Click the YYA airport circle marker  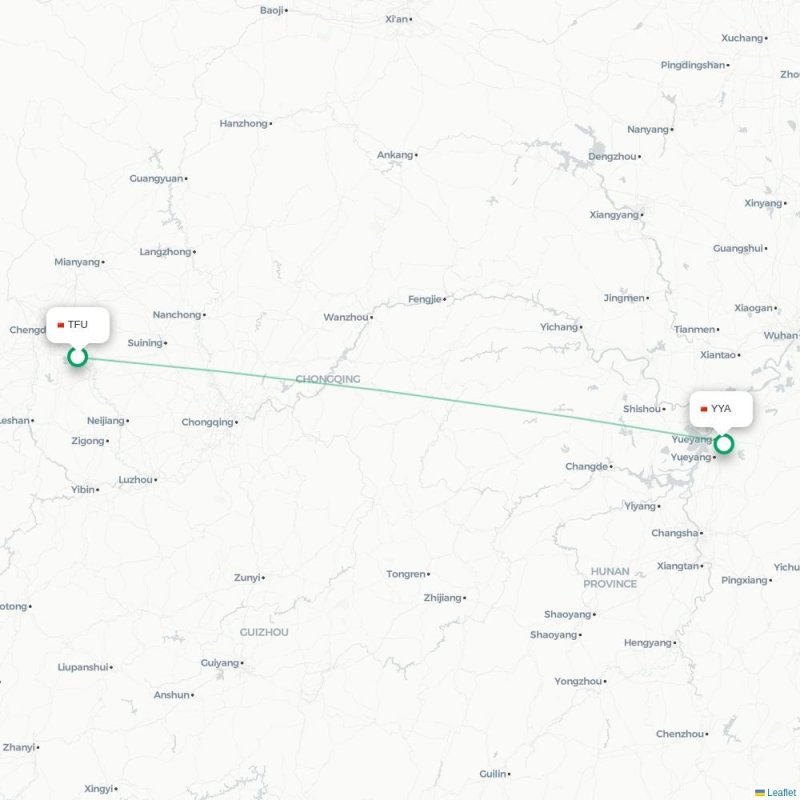(723, 444)
